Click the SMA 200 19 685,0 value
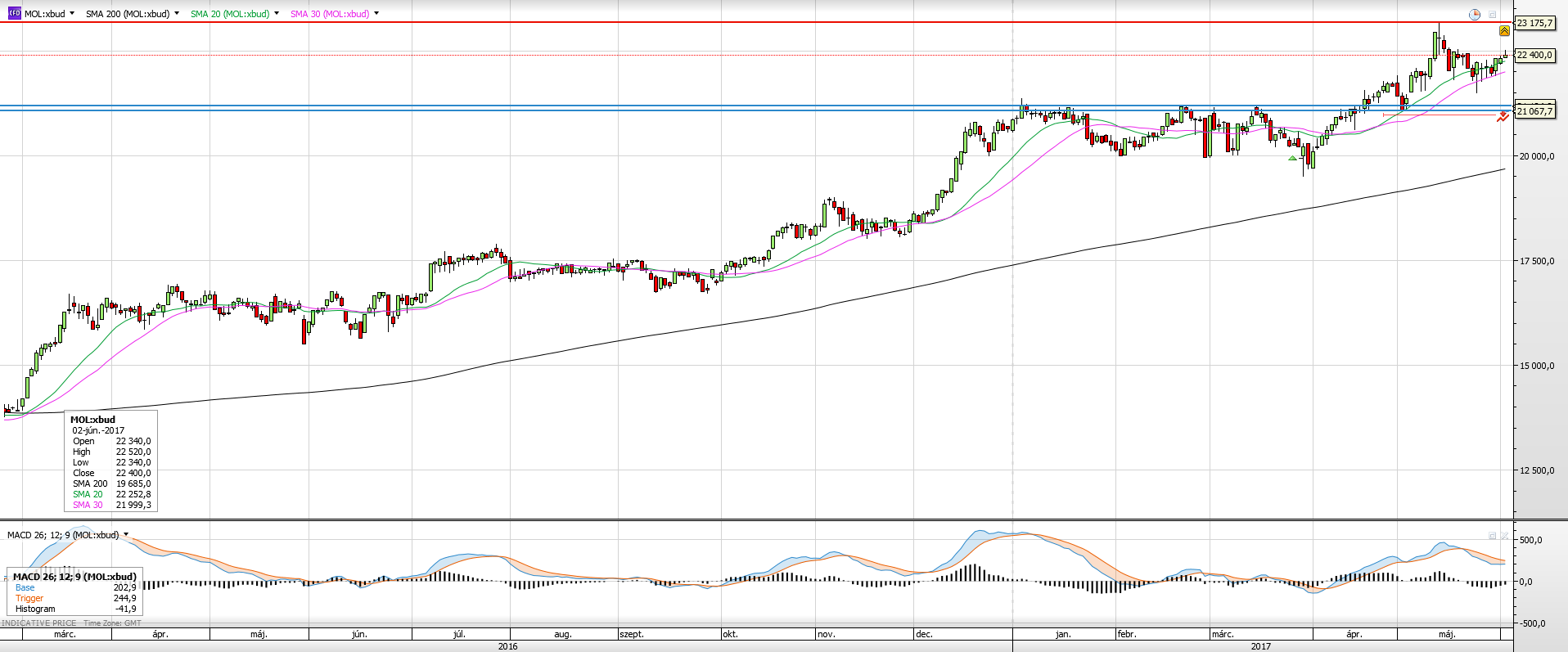 (133, 483)
